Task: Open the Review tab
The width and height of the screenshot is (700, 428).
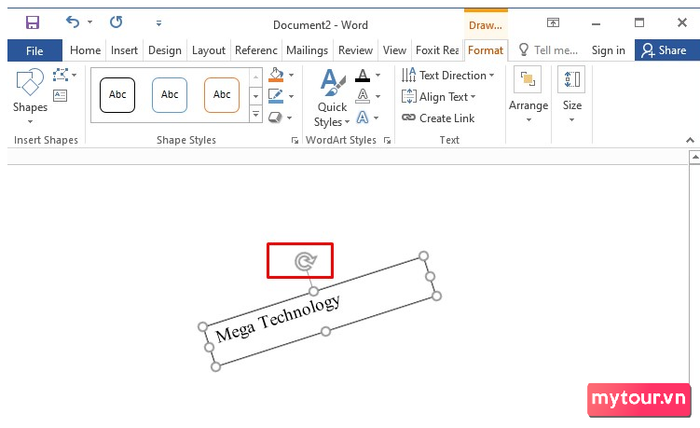Action: pos(355,50)
